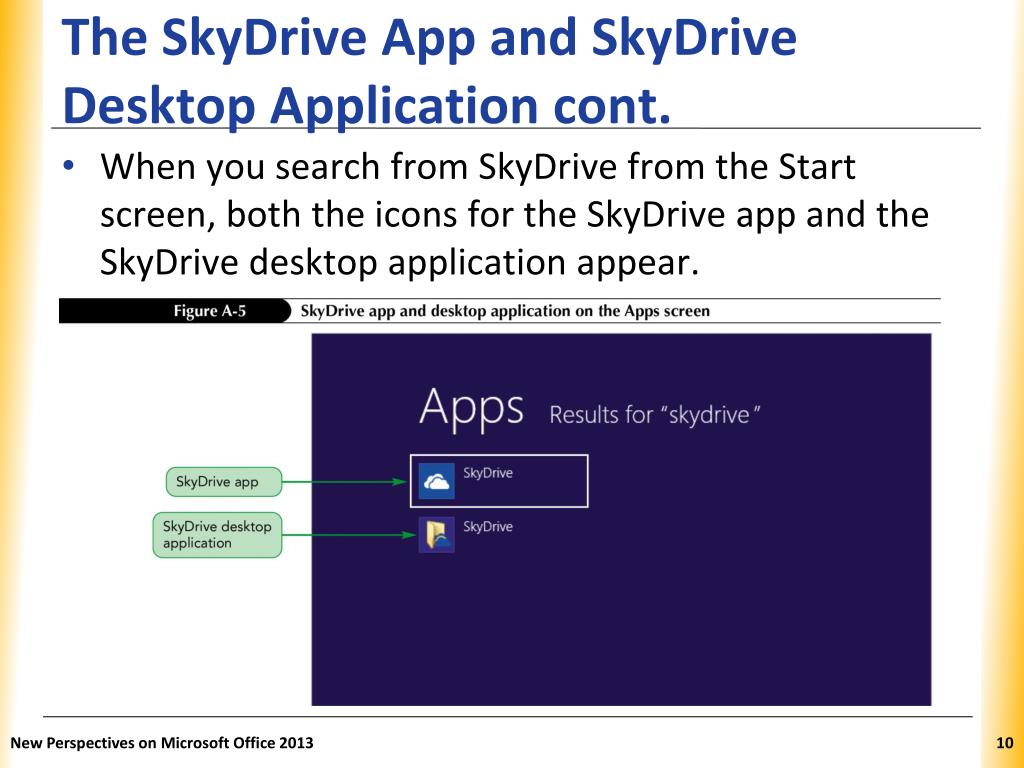Select the SkyDrive label beside the cloud tile
This screenshot has width=1024, height=768.
click(x=488, y=473)
